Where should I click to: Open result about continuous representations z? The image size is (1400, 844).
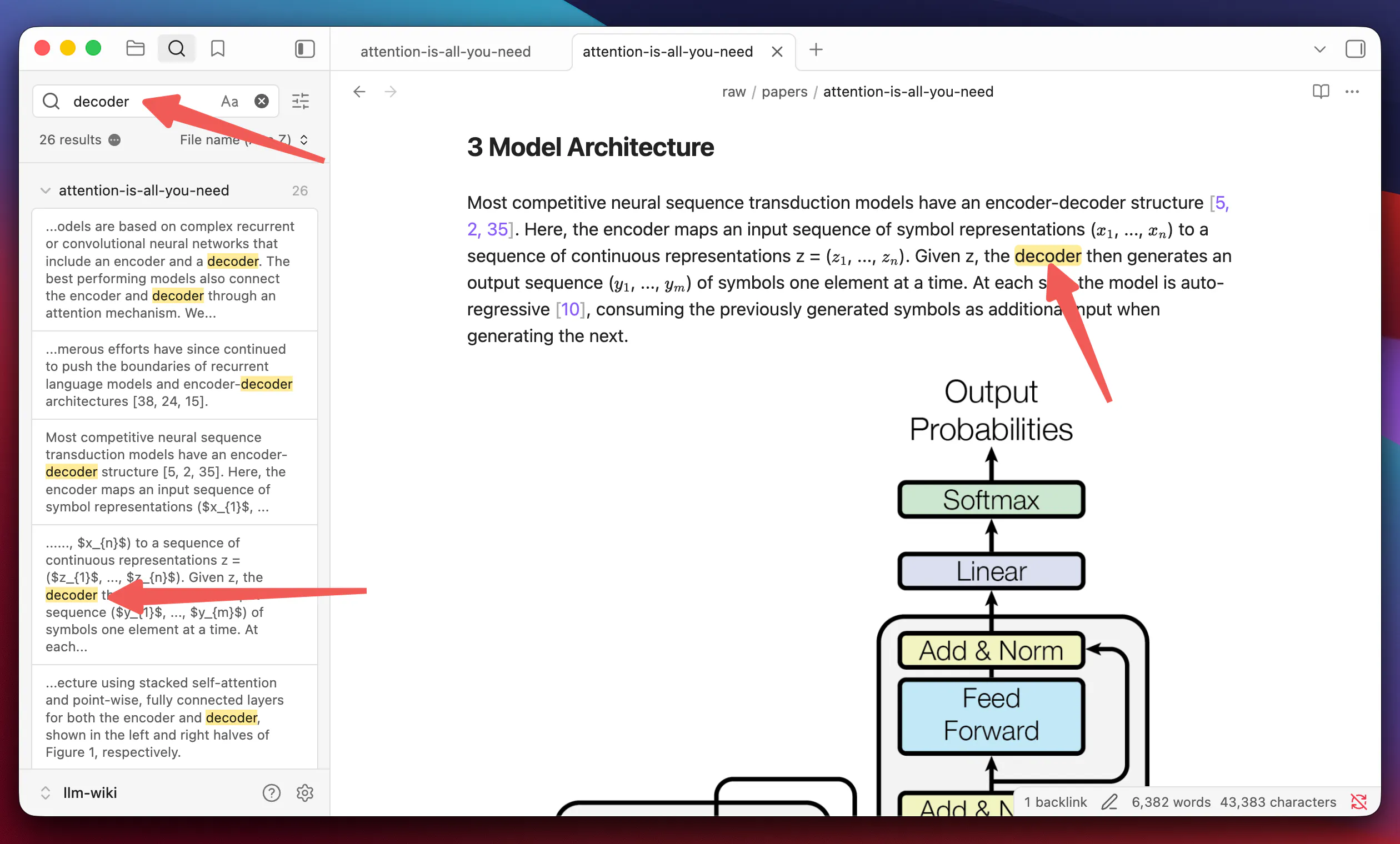click(174, 595)
